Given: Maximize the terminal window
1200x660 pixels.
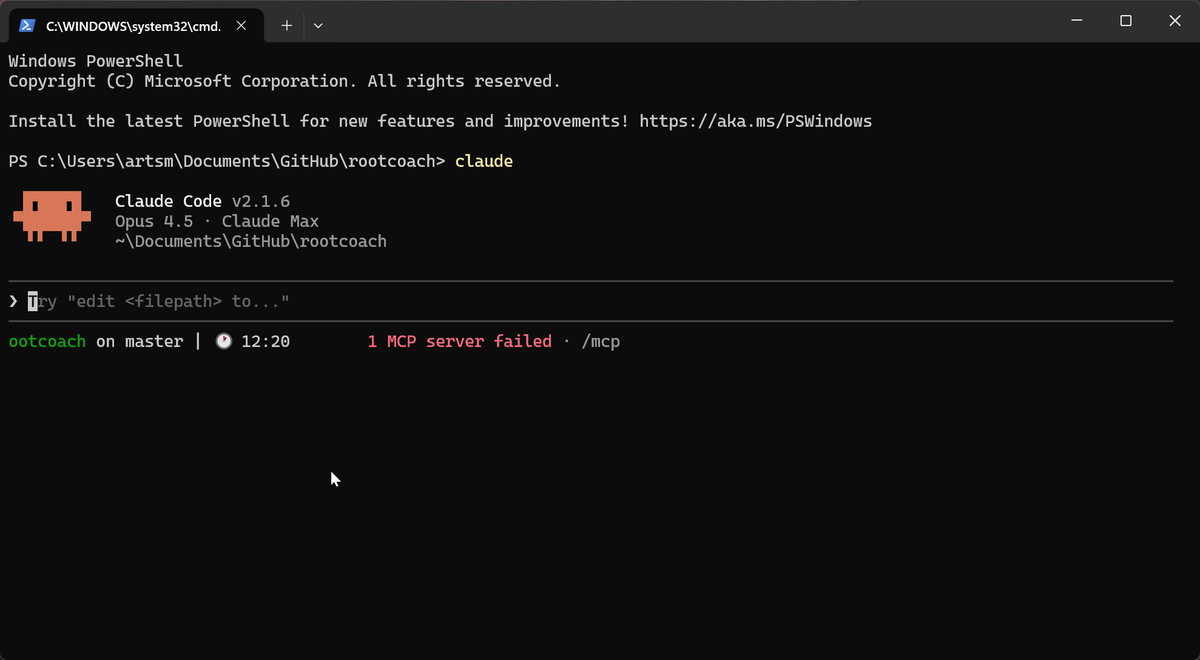Looking at the screenshot, I should 1125,21.
